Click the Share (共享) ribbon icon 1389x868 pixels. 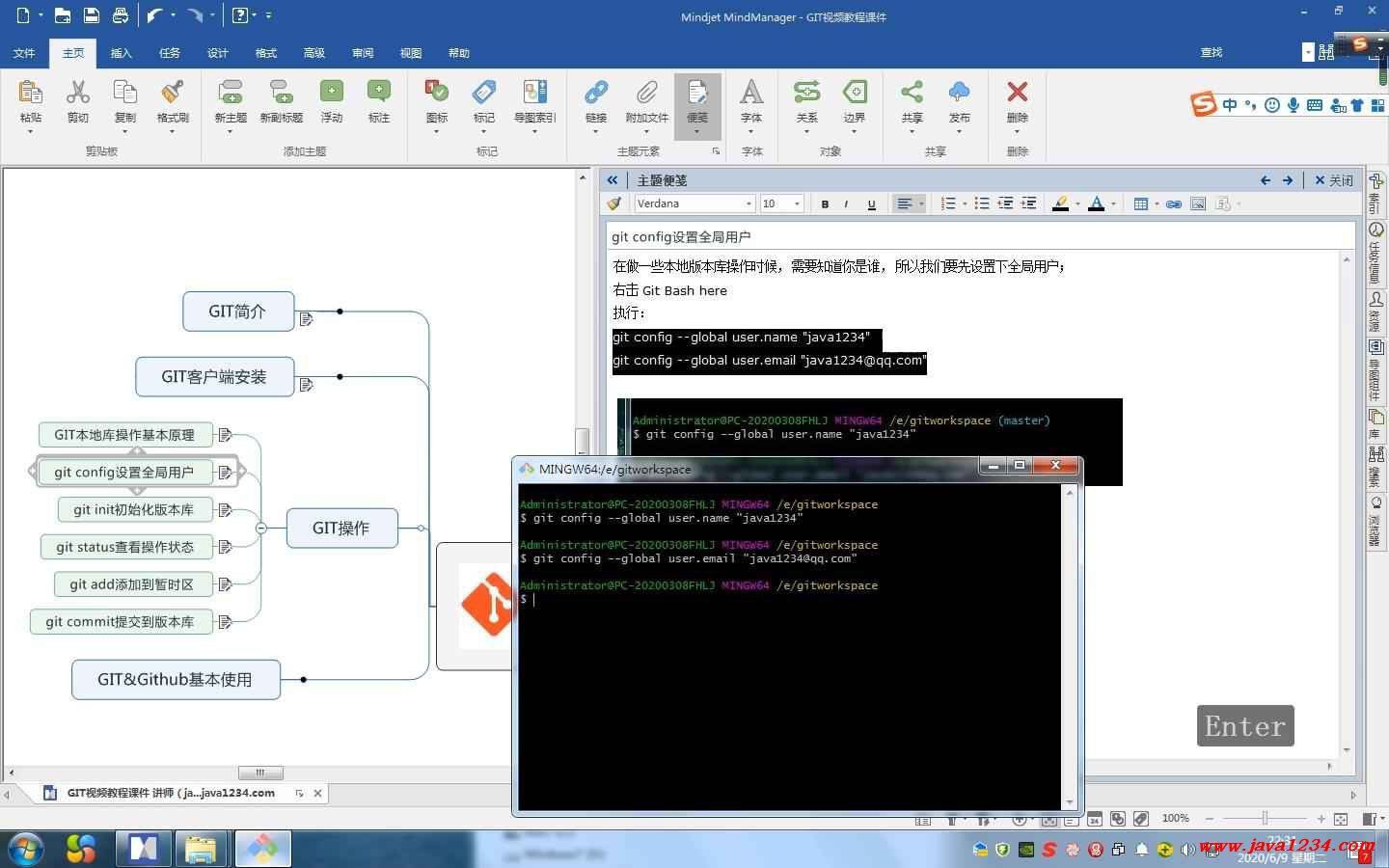pos(912,92)
